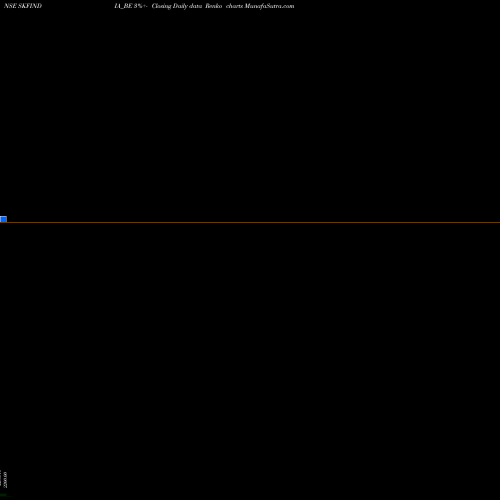Click the blue Renko brick on the chart

tap(3, 219)
